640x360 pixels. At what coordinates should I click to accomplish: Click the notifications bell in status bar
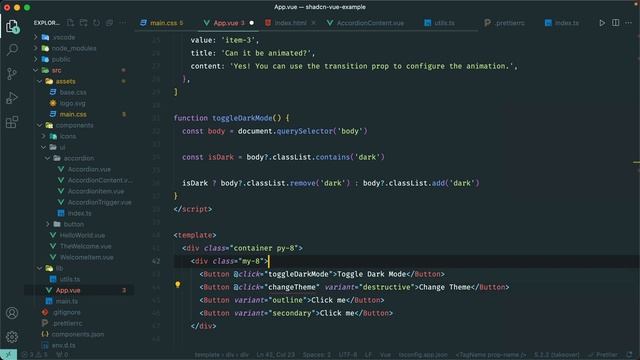(x=629, y=355)
